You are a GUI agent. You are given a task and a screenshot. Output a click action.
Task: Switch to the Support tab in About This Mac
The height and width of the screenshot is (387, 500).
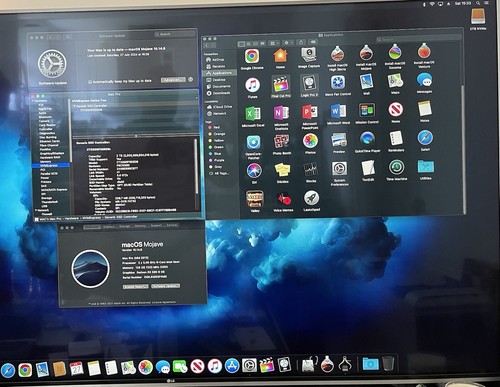[156, 226]
